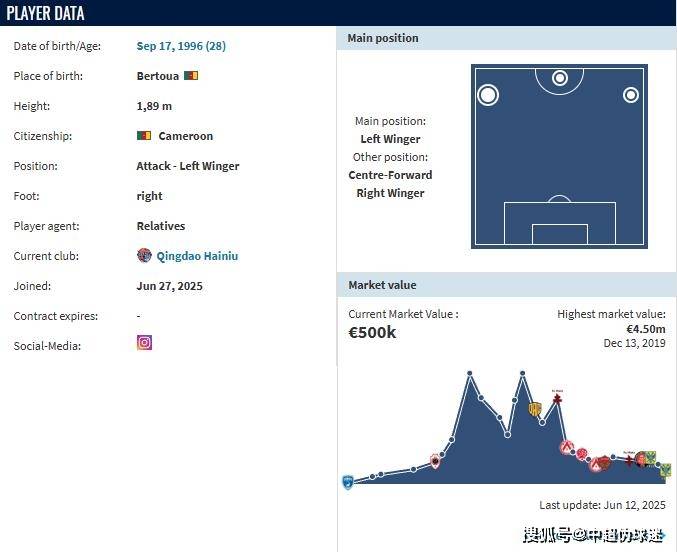Select the Left Winger pitch position marker

click(x=488, y=95)
